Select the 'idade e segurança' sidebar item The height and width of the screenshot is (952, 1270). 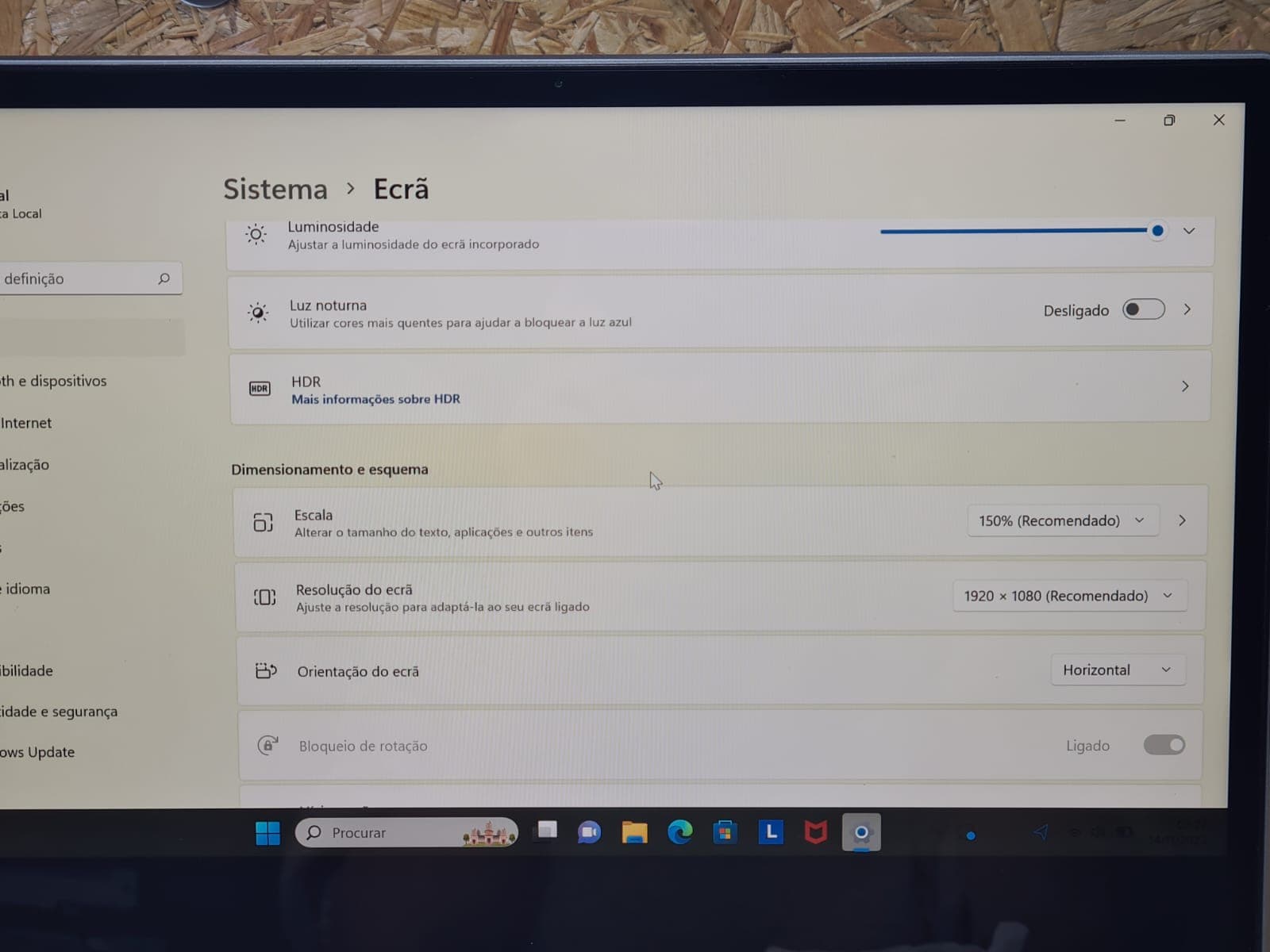[59, 712]
